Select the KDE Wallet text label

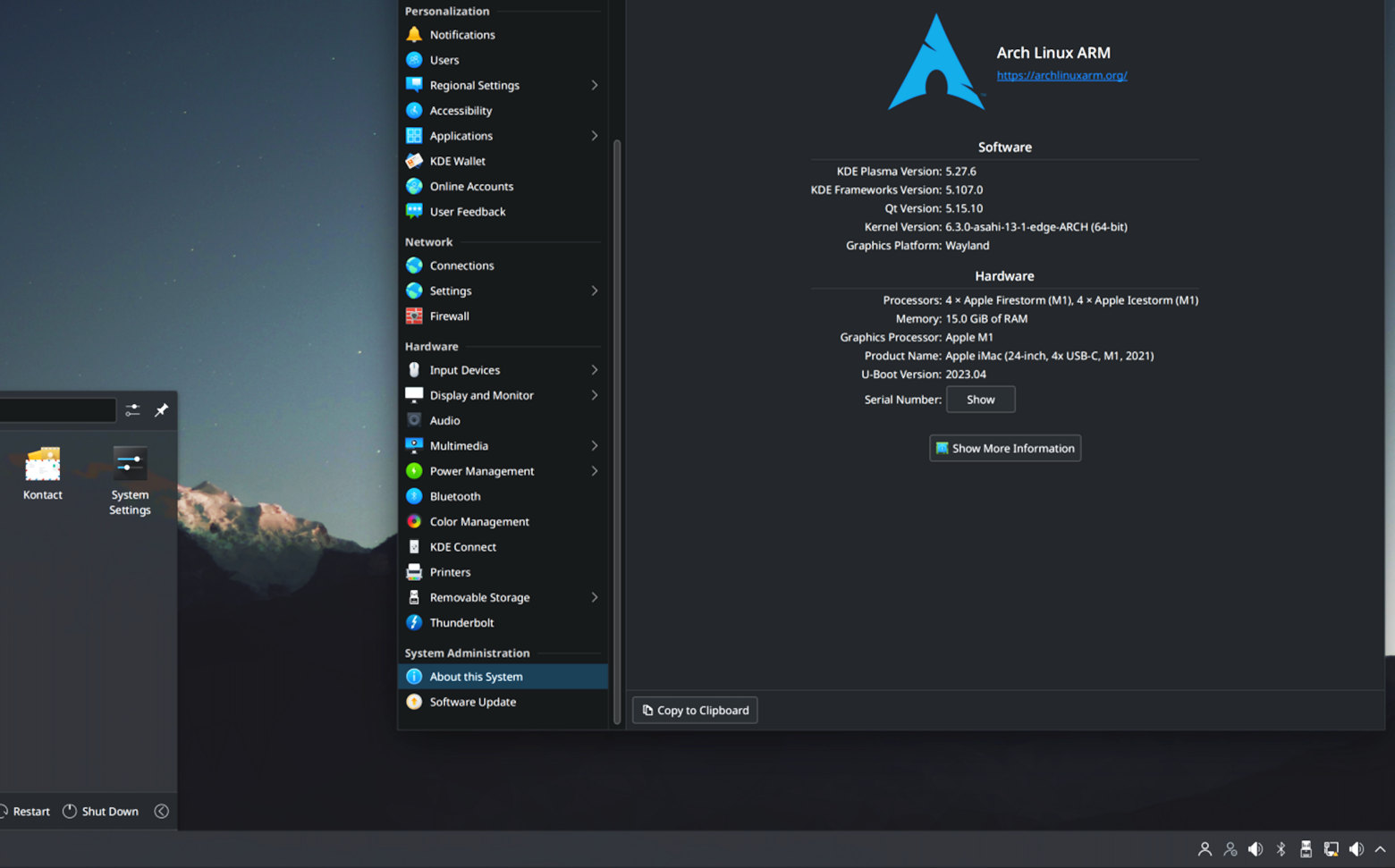[x=458, y=162]
